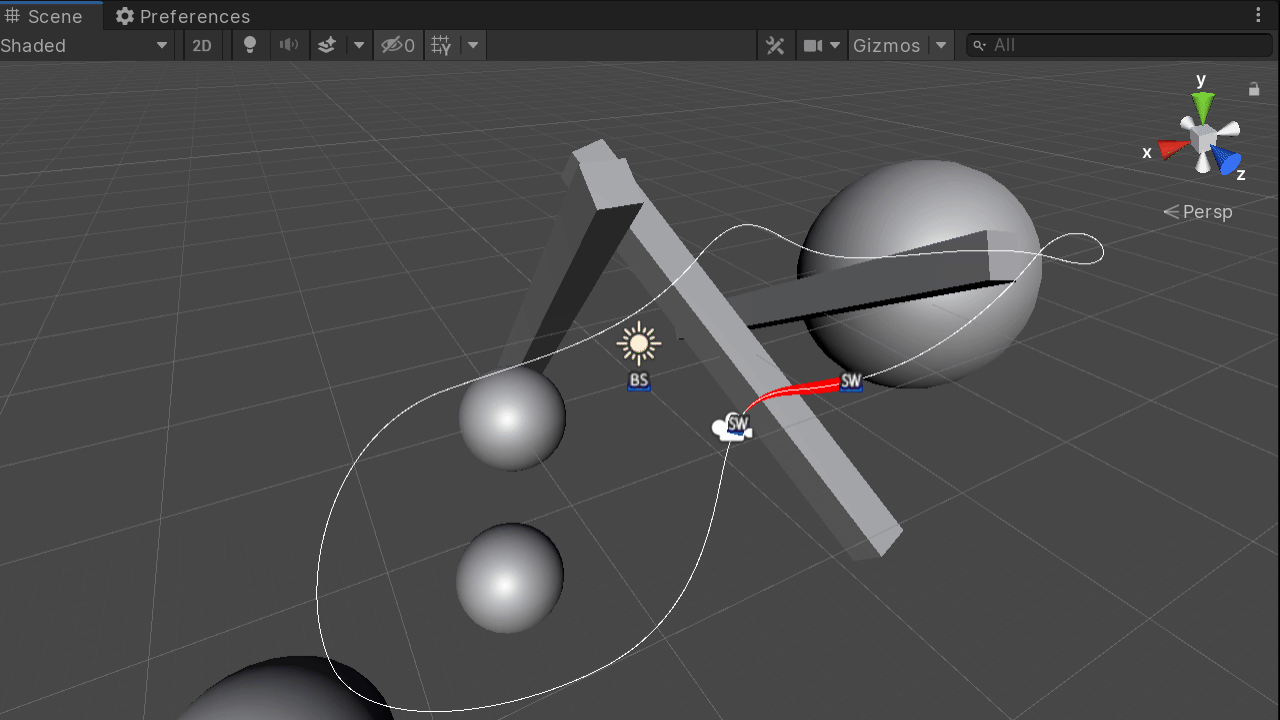1280x720 pixels.
Task: Click the green Y axis cone
Action: click(1203, 104)
